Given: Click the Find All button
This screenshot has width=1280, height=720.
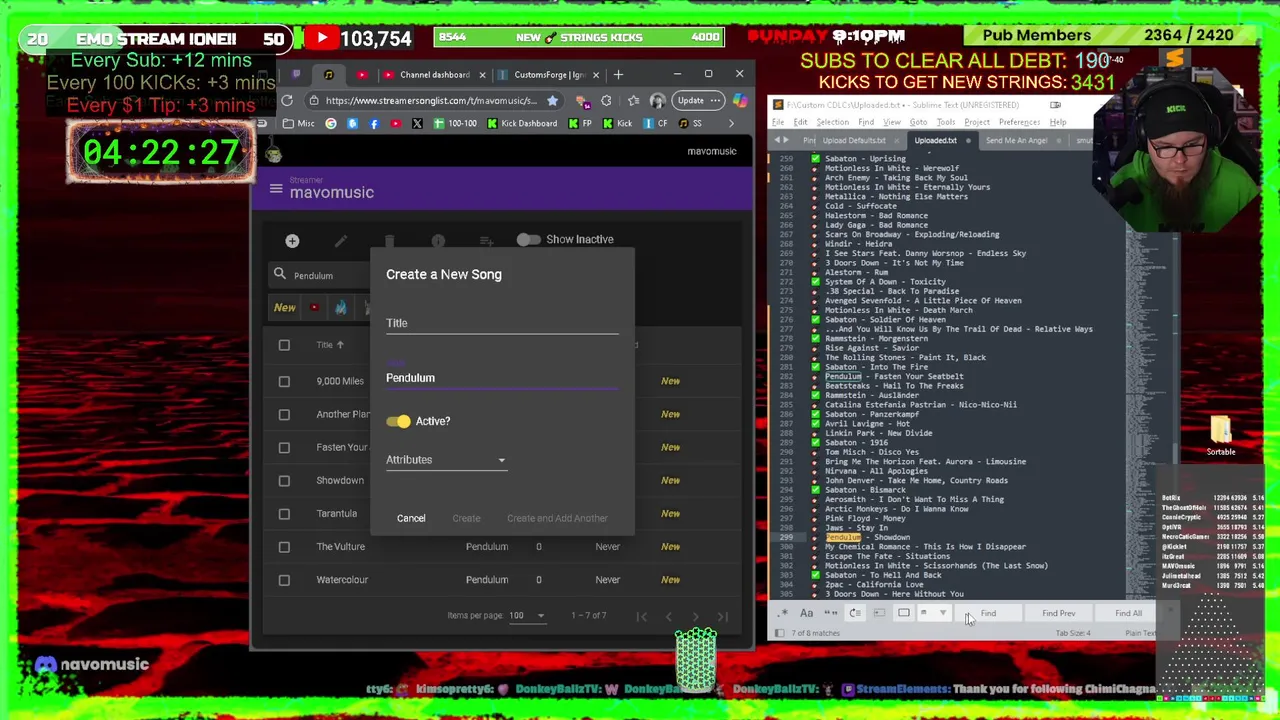Looking at the screenshot, I should [1128, 613].
